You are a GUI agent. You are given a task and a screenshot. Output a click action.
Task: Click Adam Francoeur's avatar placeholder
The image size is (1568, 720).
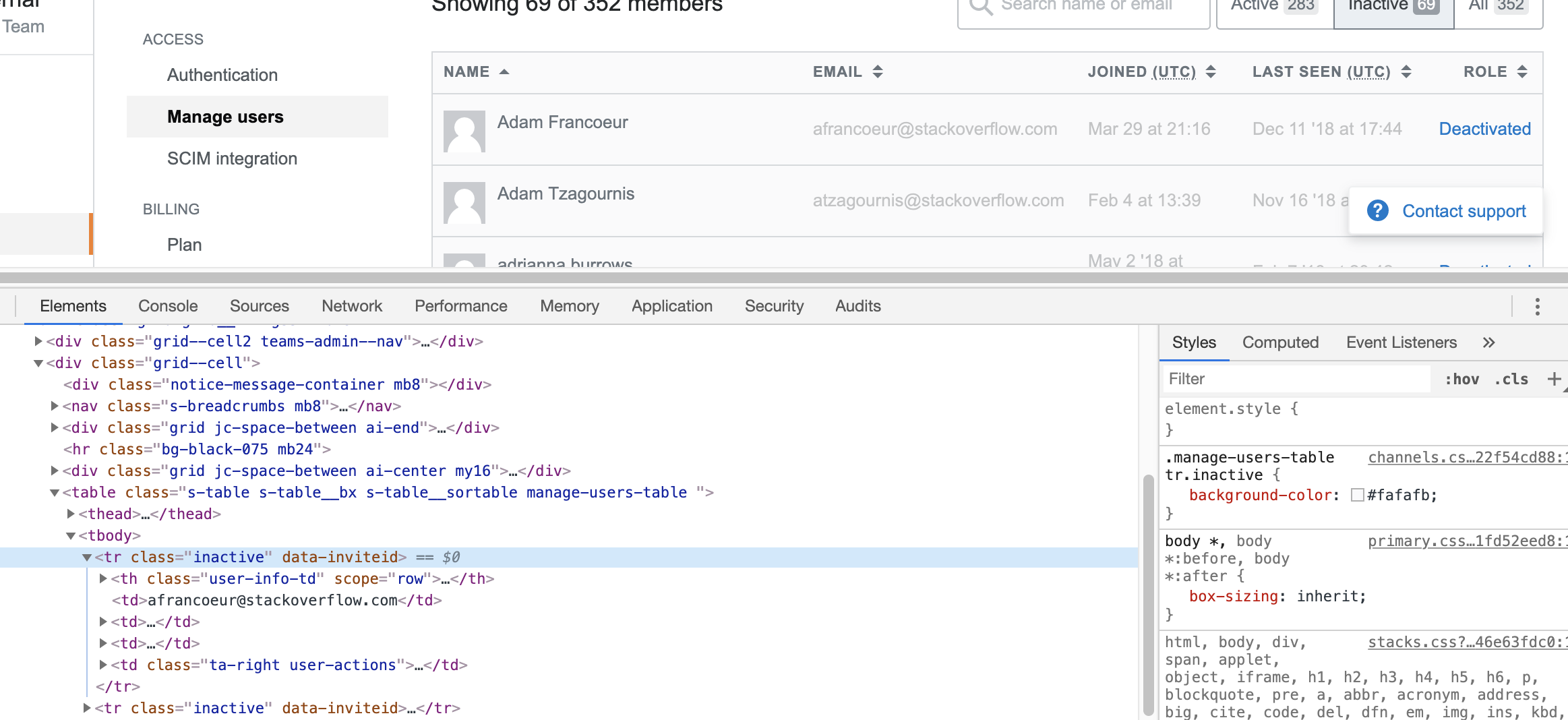[x=464, y=130]
